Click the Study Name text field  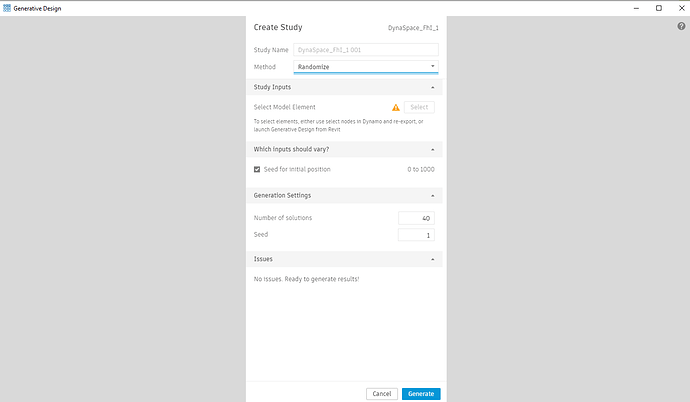(x=365, y=49)
